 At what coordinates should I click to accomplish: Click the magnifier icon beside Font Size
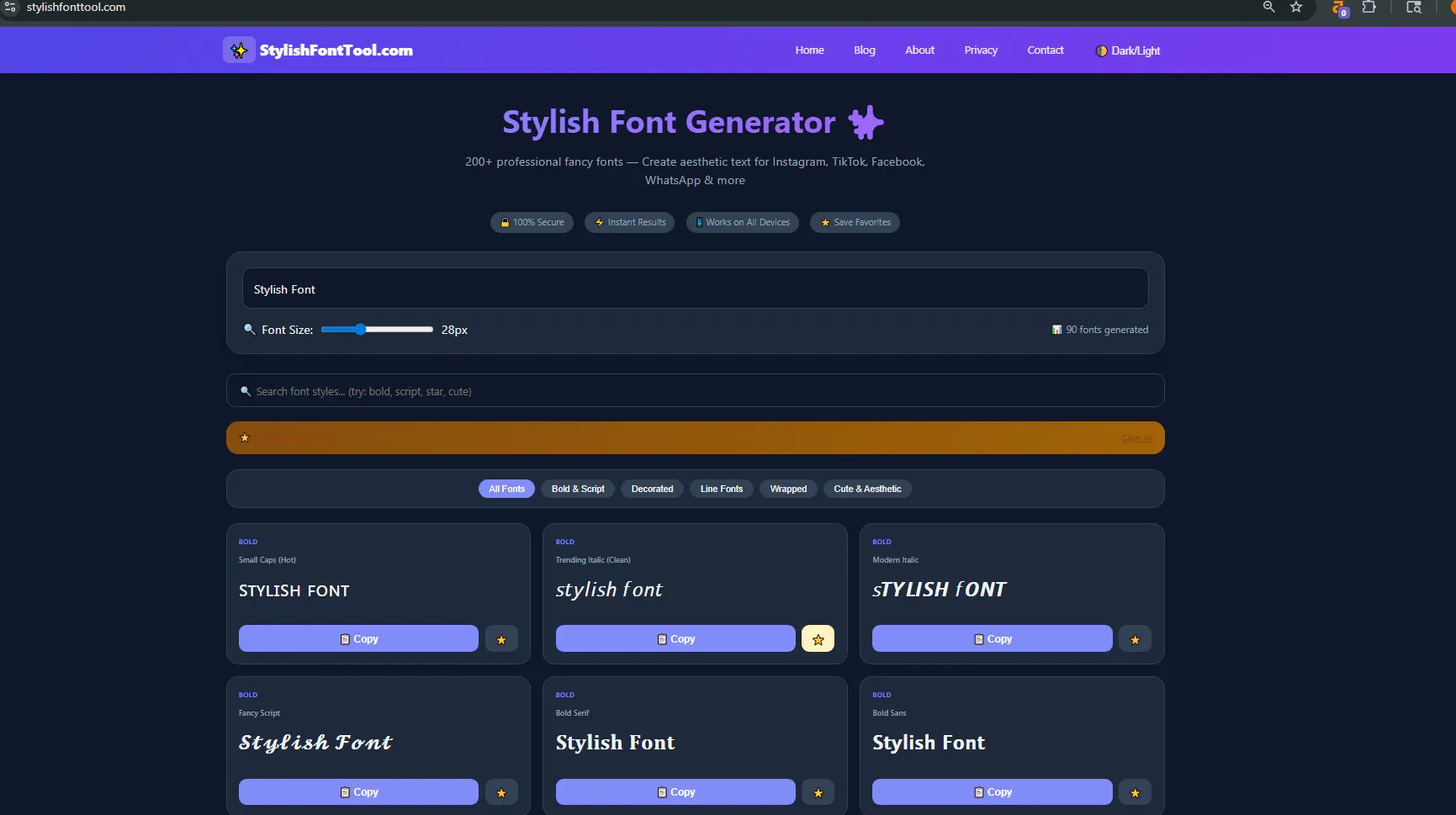click(x=249, y=329)
